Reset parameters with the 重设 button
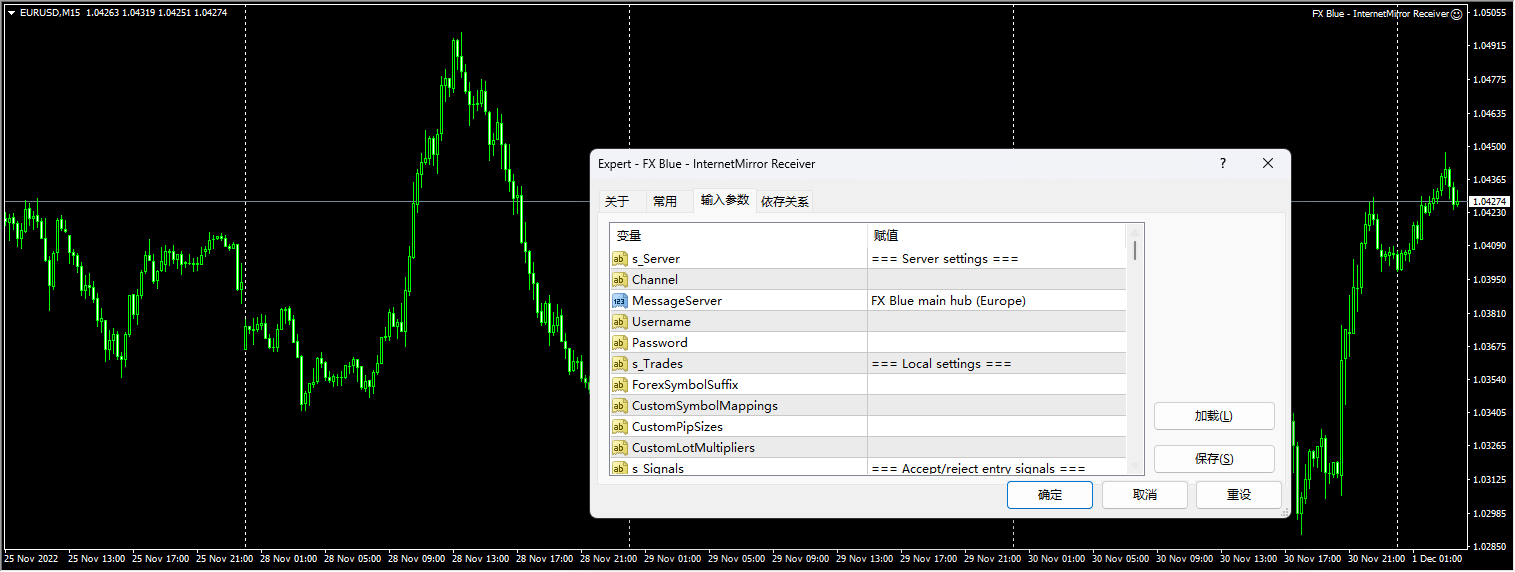This screenshot has height=572, width=1515. (x=1239, y=495)
